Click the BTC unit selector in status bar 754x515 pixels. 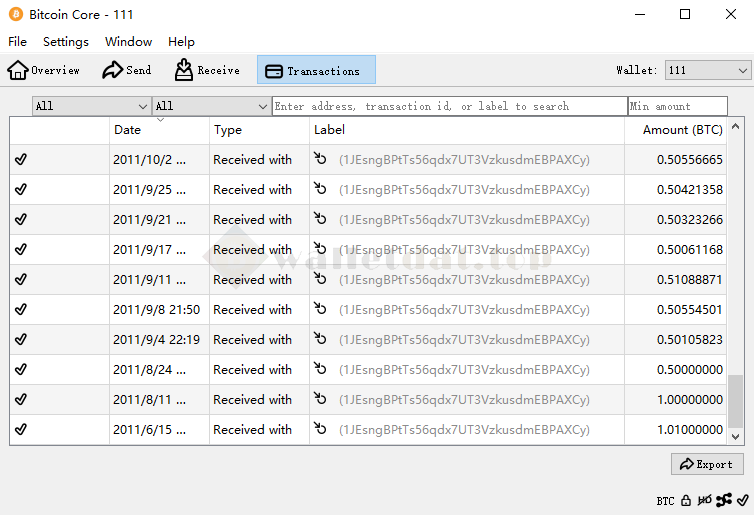(x=665, y=500)
